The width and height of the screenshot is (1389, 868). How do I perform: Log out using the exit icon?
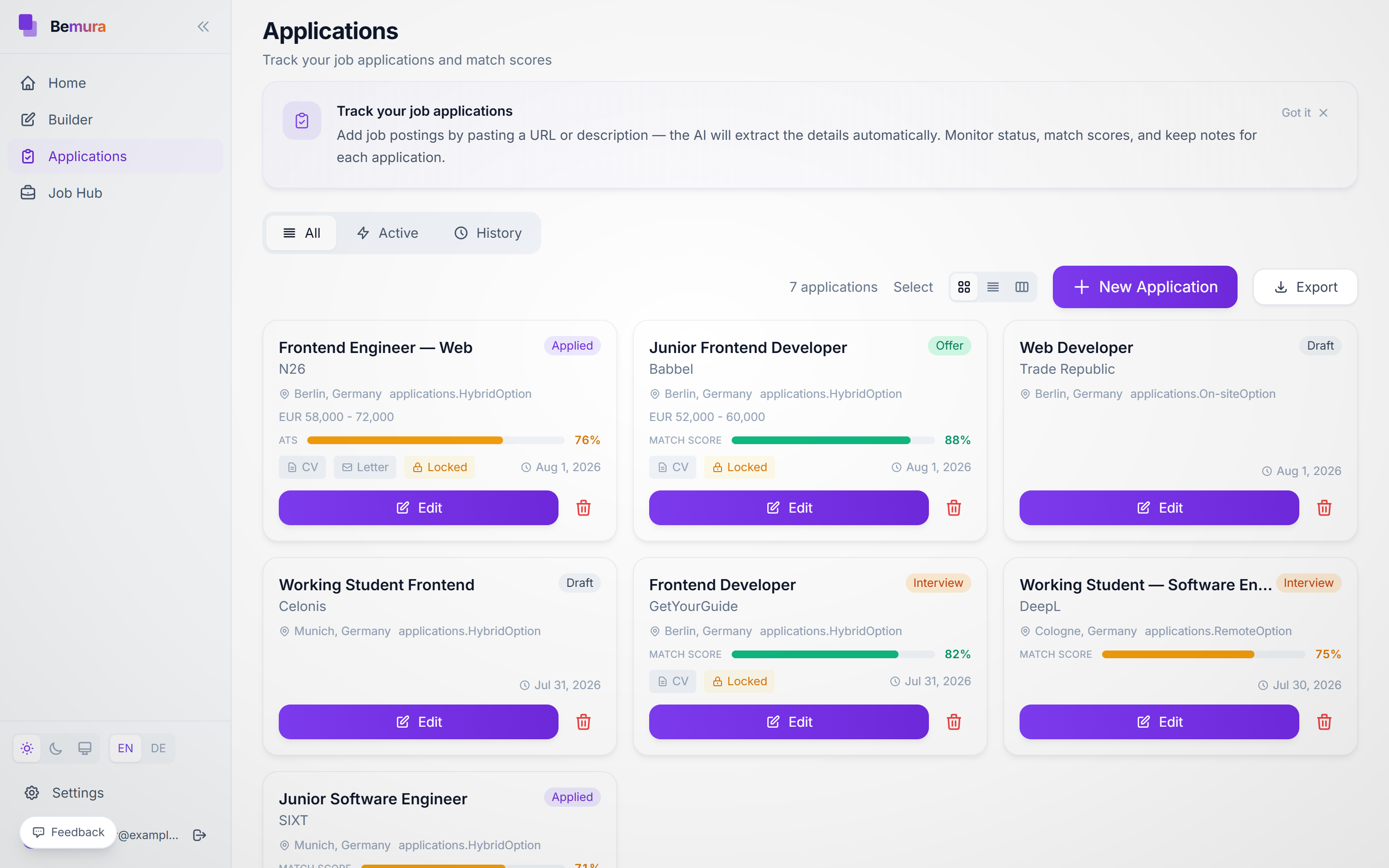point(199,835)
